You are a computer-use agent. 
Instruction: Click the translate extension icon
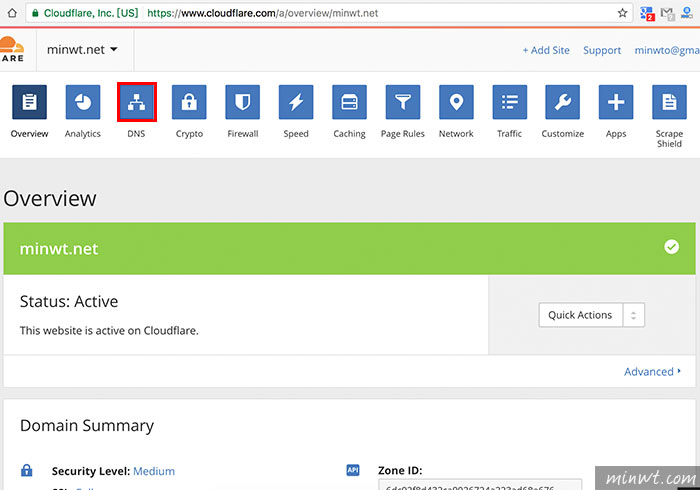pos(647,13)
